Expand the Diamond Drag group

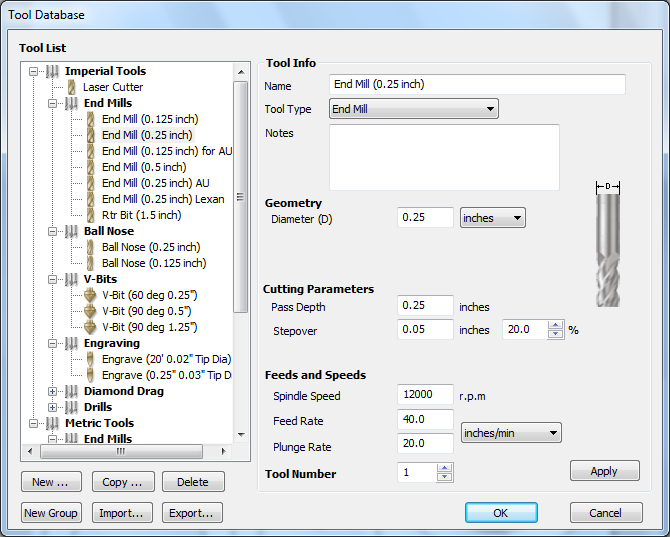click(x=52, y=391)
